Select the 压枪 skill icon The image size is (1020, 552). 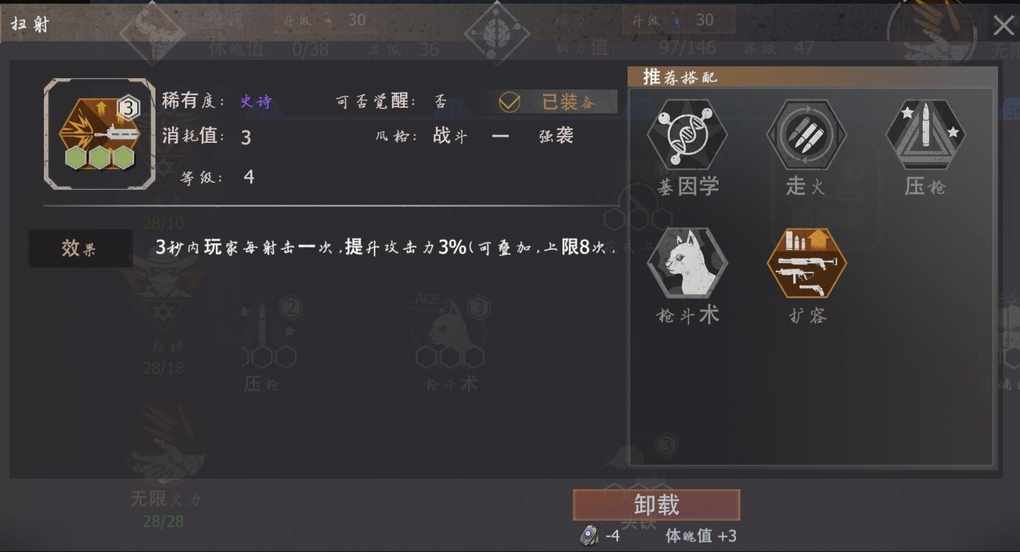click(x=926, y=135)
